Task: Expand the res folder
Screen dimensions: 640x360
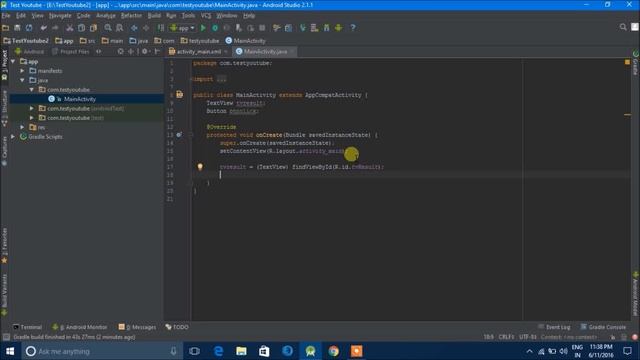Action: (x=23, y=127)
